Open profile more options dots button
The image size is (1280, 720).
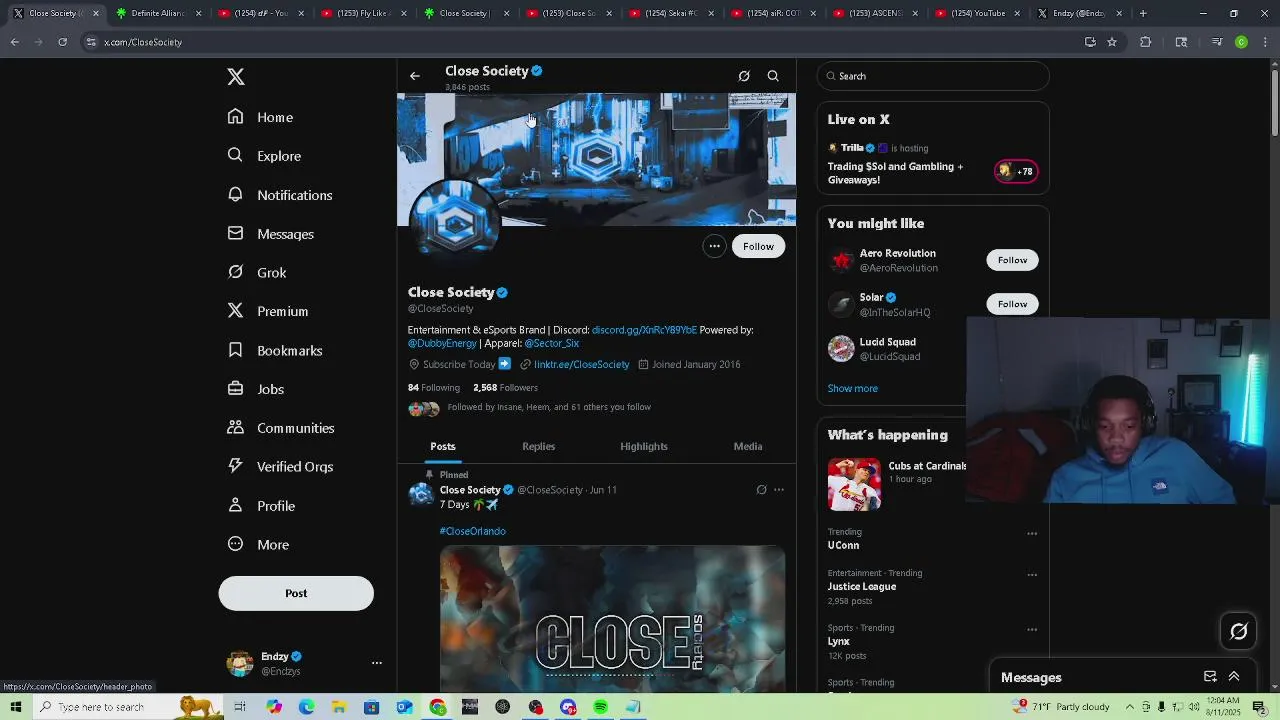[x=714, y=246]
